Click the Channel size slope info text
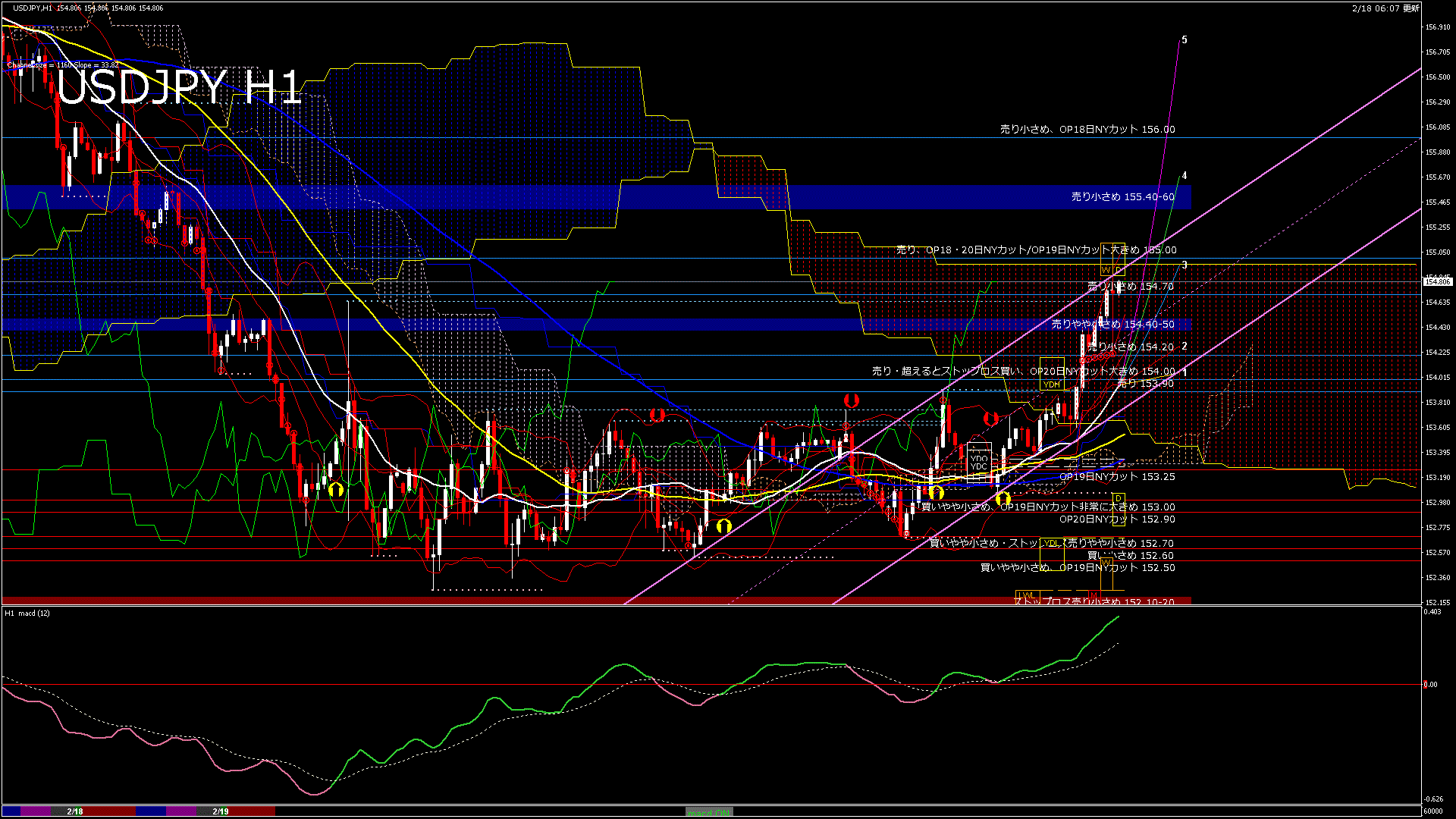This screenshot has width=1456, height=819. coord(64,65)
